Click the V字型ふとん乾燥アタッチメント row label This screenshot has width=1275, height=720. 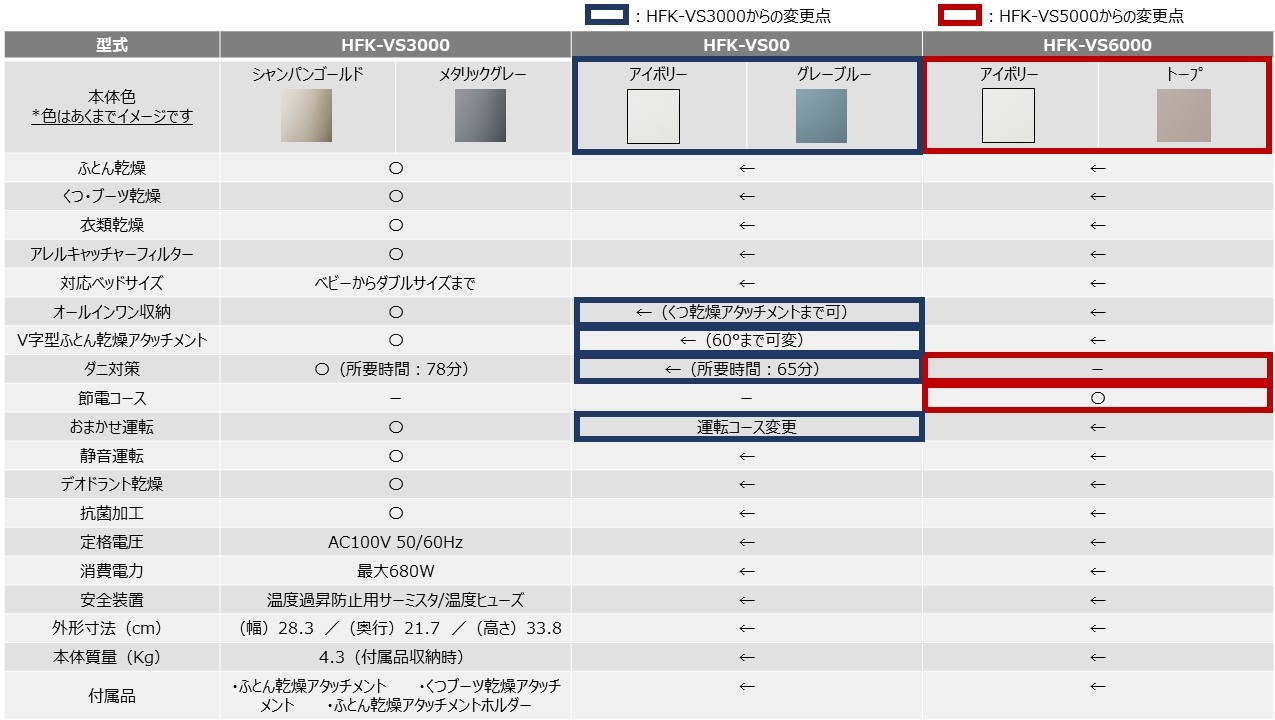click(x=112, y=340)
